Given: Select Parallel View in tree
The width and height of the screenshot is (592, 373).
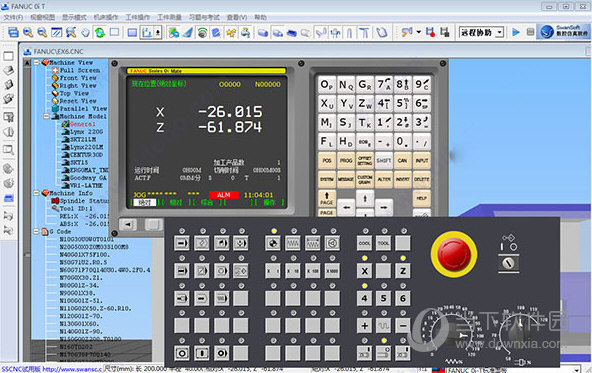Looking at the screenshot, I should click(x=83, y=108).
